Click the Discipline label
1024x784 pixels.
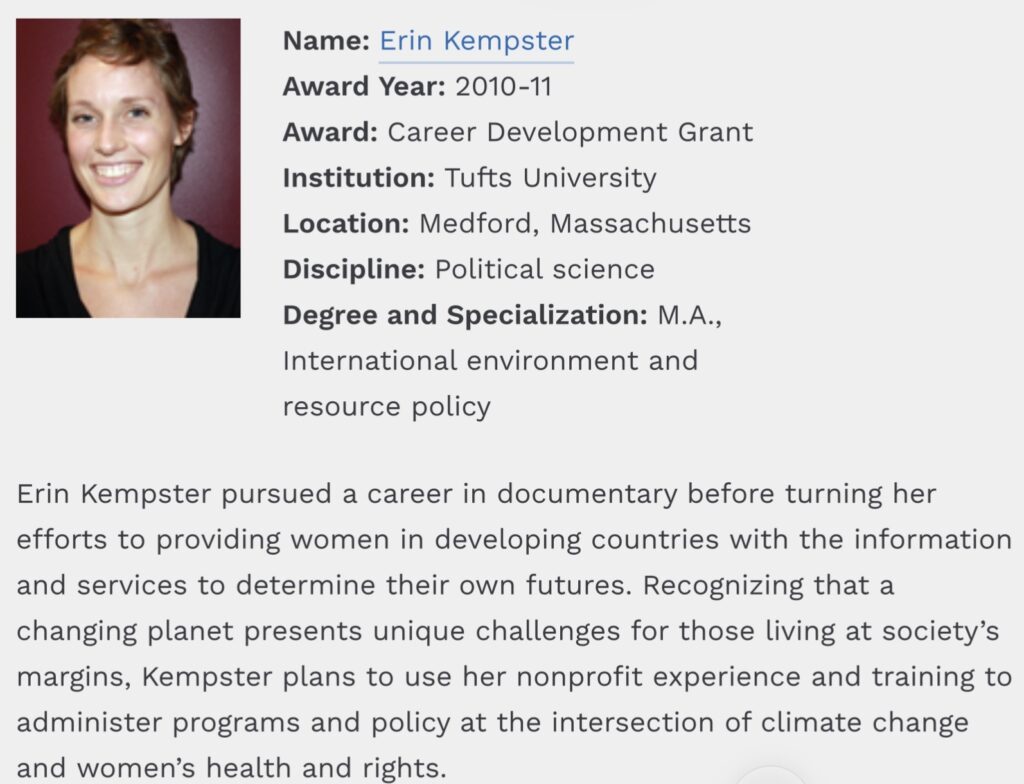tap(354, 269)
